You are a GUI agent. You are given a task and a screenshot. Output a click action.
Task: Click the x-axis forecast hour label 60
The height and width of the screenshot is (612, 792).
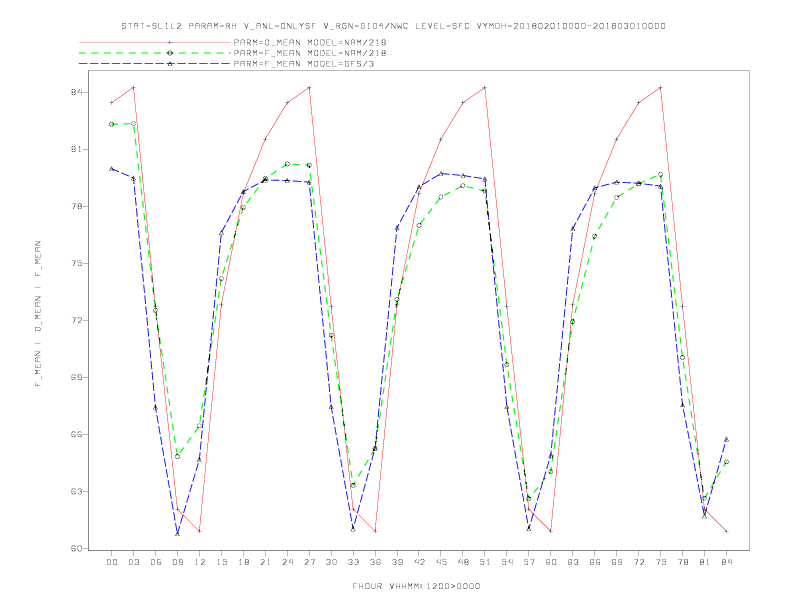(551, 562)
